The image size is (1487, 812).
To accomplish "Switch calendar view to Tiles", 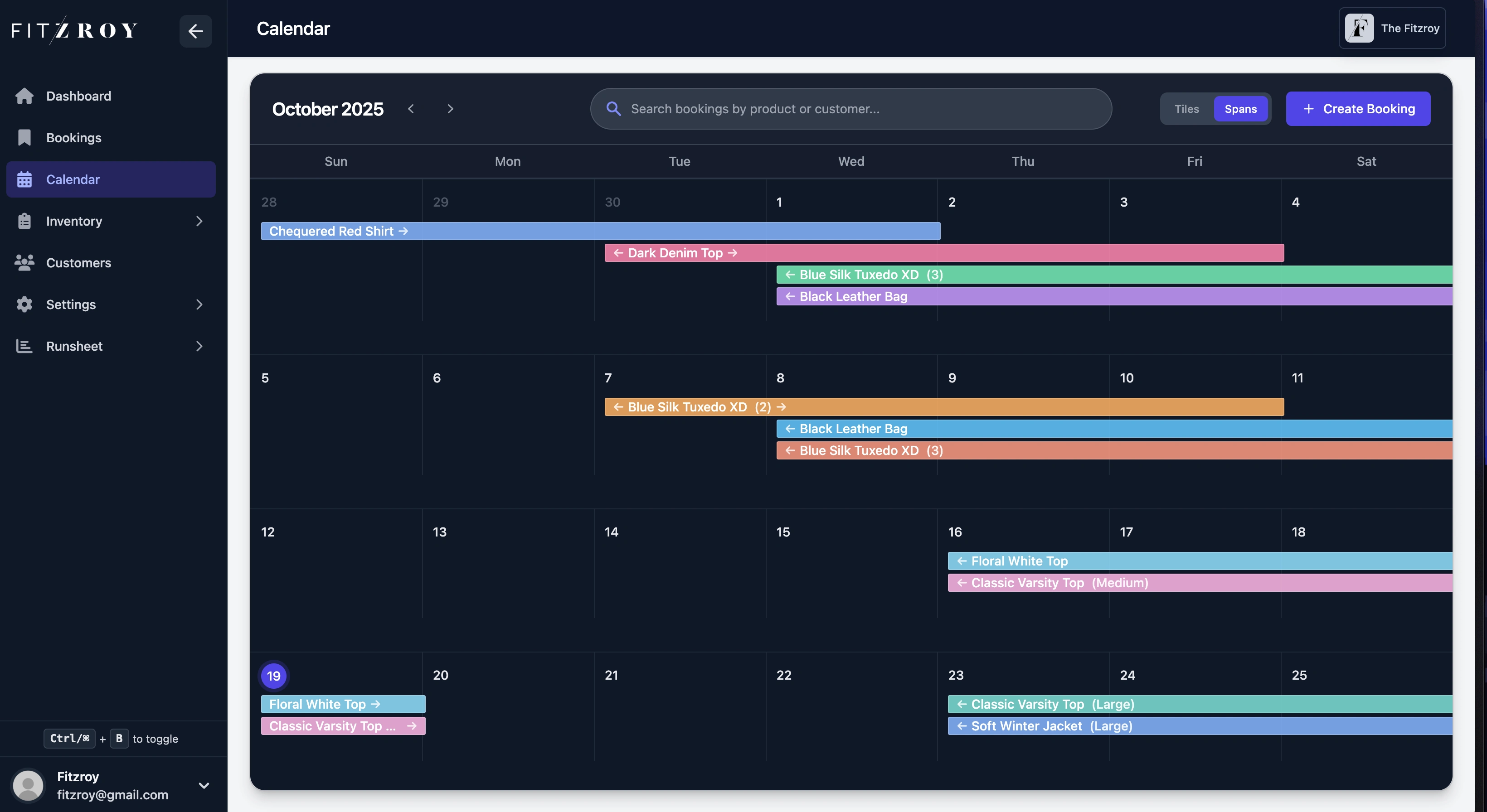I will [1186, 108].
